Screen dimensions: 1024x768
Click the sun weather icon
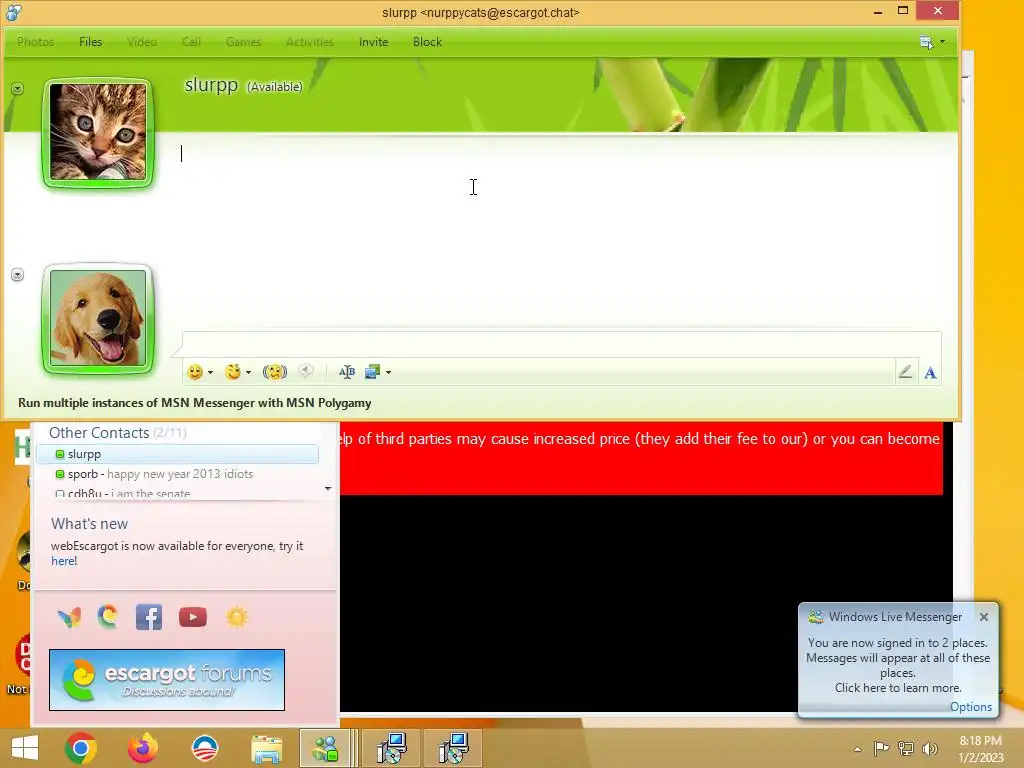point(236,617)
